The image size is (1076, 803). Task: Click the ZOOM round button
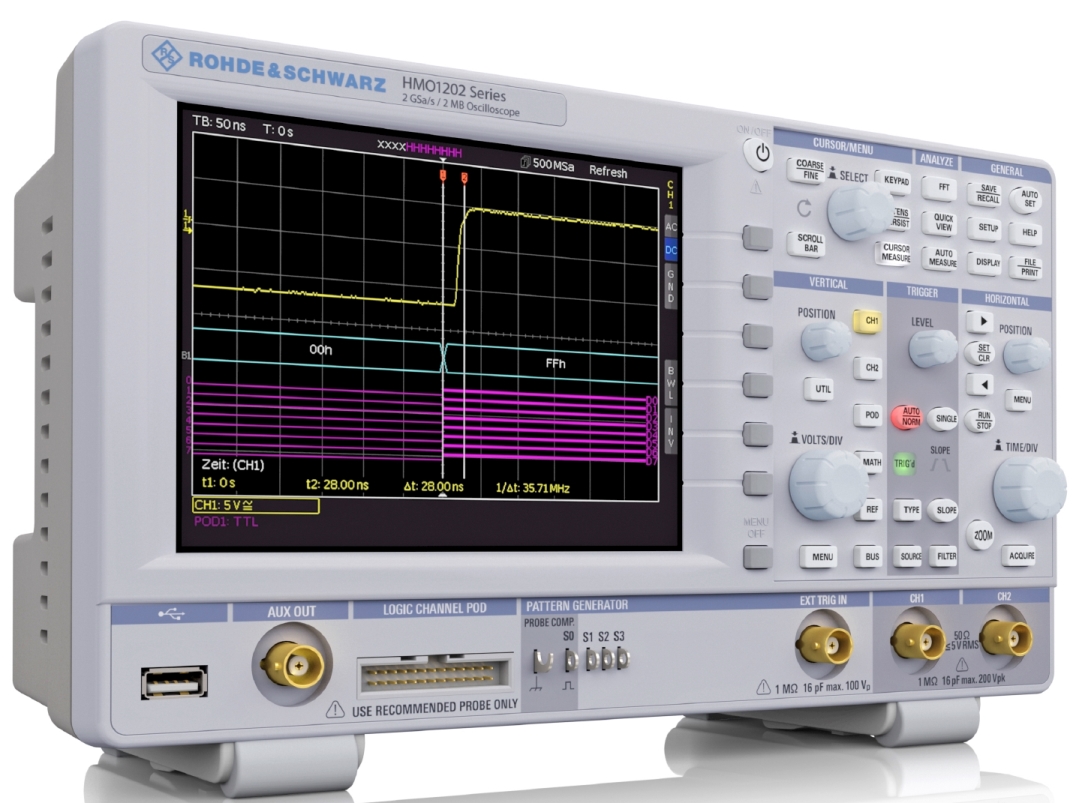[982, 535]
